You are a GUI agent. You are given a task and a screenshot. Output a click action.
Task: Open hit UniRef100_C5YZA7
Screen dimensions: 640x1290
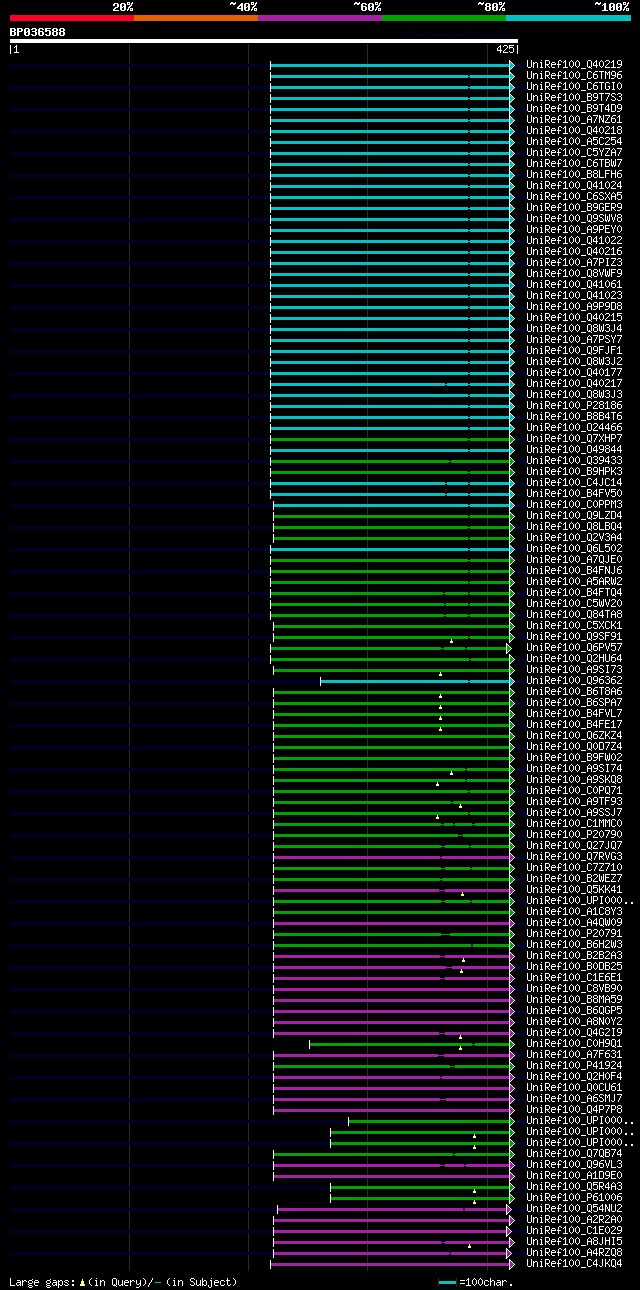point(574,153)
